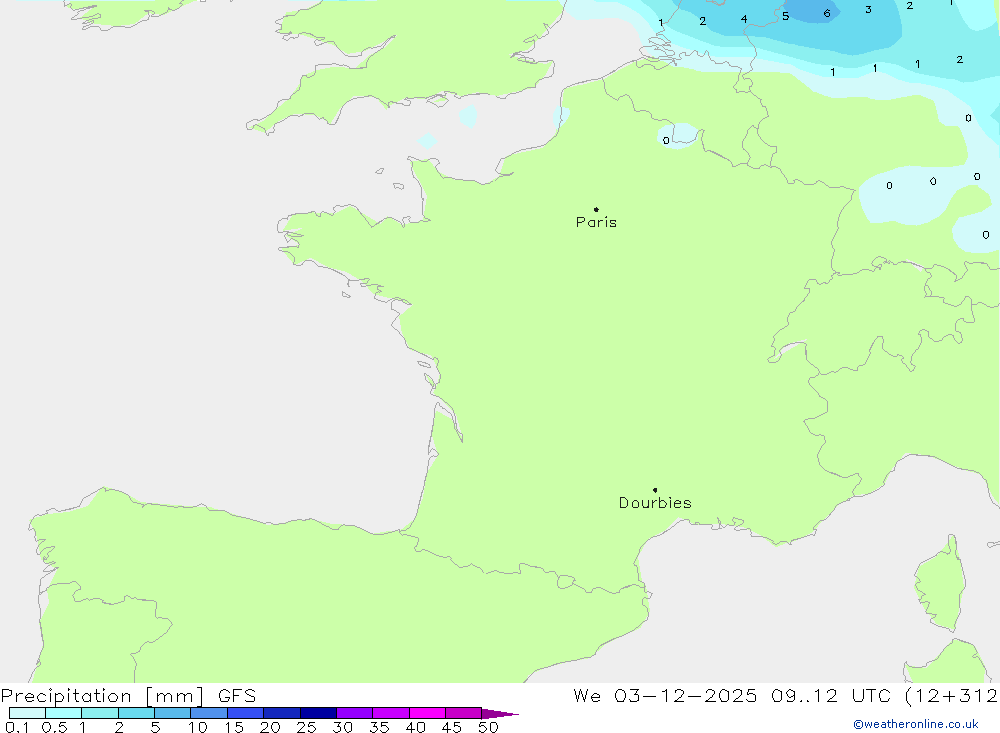Screen dimensions: 1000x733
Task: Click the precipitation value 4 on map
Action: click(x=744, y=19)
